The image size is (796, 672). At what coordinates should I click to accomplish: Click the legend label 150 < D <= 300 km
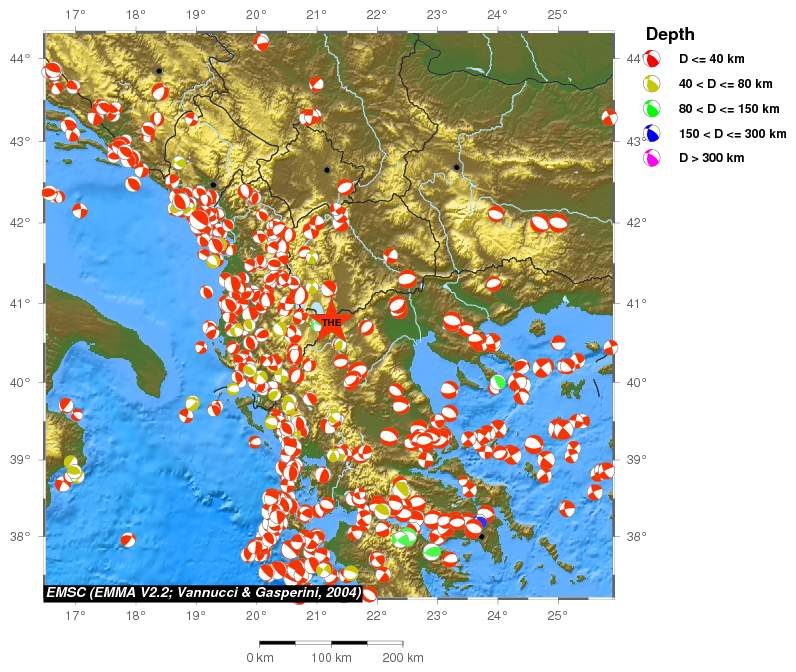(x=733, y=133)
